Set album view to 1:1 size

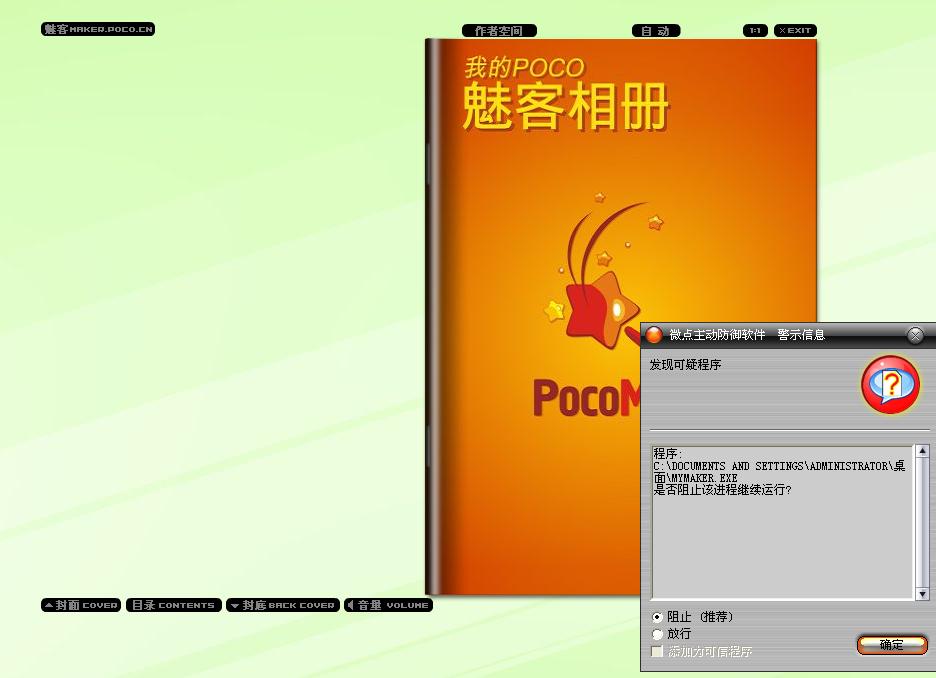pos(755,31)
